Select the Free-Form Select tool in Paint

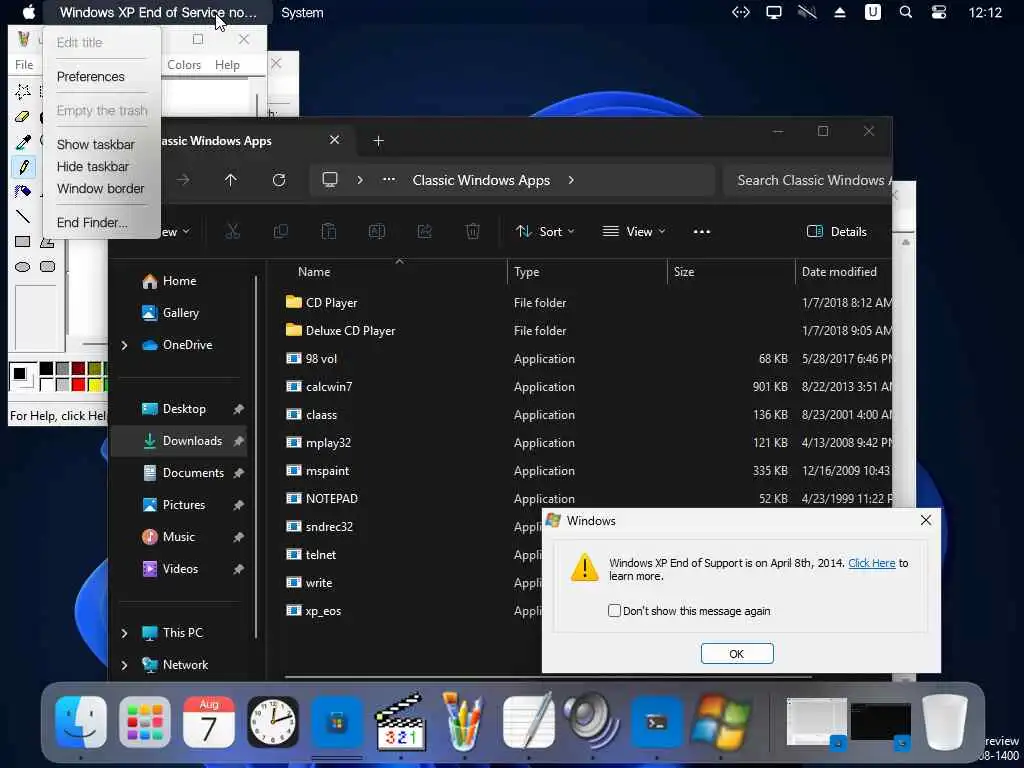[x=23, y=91]
